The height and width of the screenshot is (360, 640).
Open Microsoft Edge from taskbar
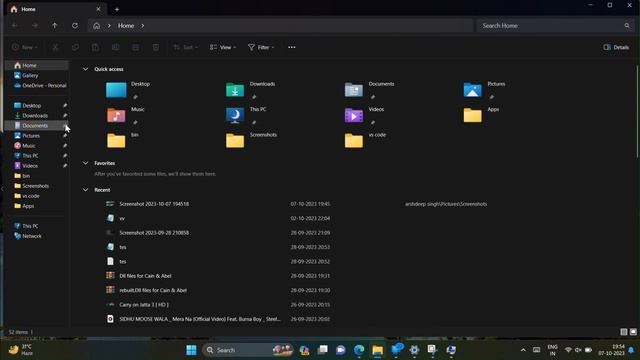(359, 350)
